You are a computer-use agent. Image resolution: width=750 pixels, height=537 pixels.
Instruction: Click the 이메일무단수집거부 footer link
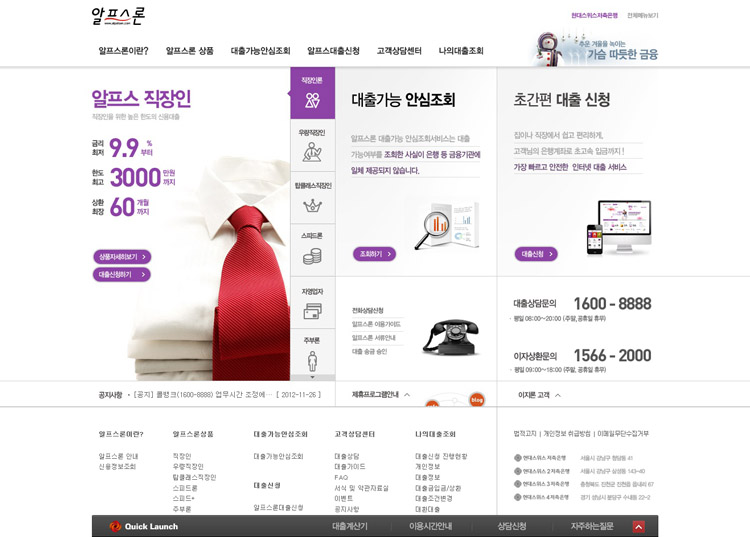(x=623, y=434)
